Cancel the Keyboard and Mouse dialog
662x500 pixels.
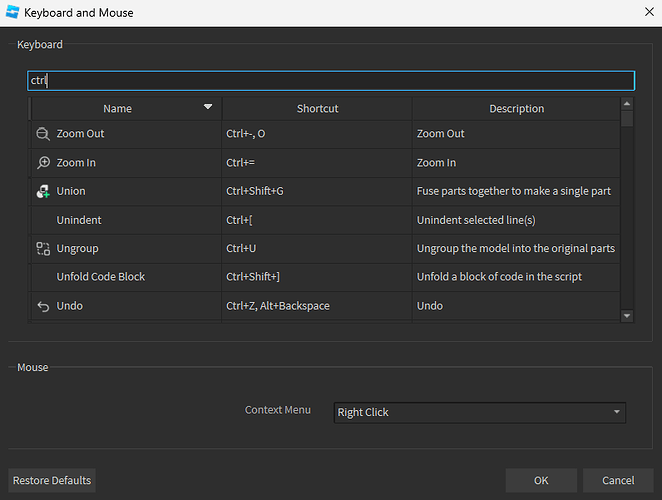coord(618,481)
